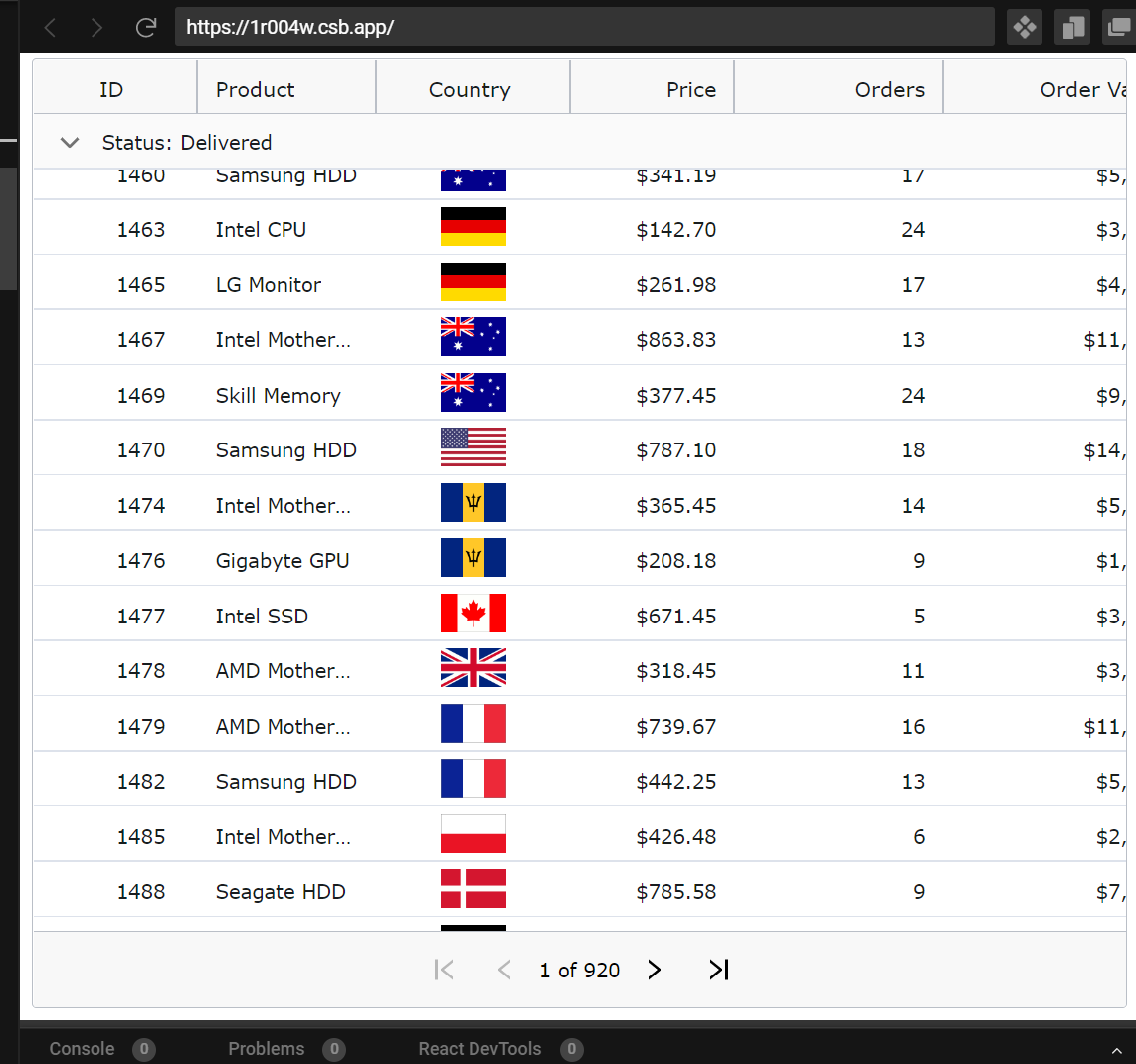Click the UK flag in row 1478
1136x1064 pixels.
(473, 668)
